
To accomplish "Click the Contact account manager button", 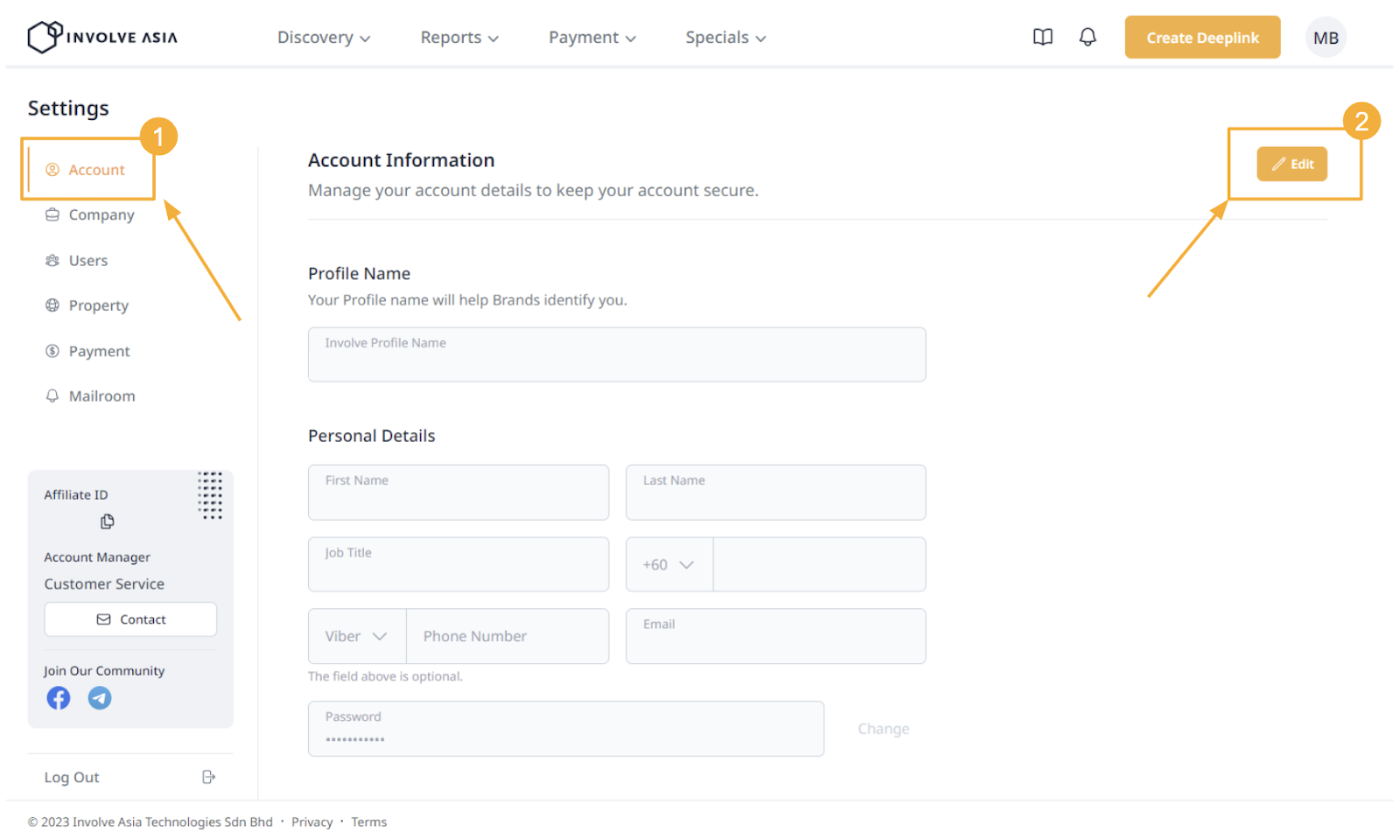I will pos(130,619).
